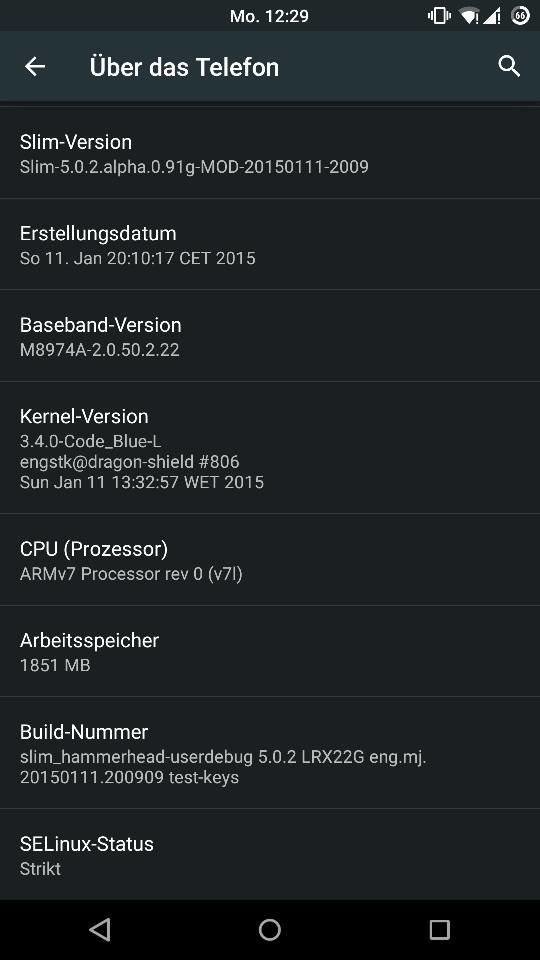540x960 pixels.
Task: Open recent apps square button
Action: (x=440, y=929)
